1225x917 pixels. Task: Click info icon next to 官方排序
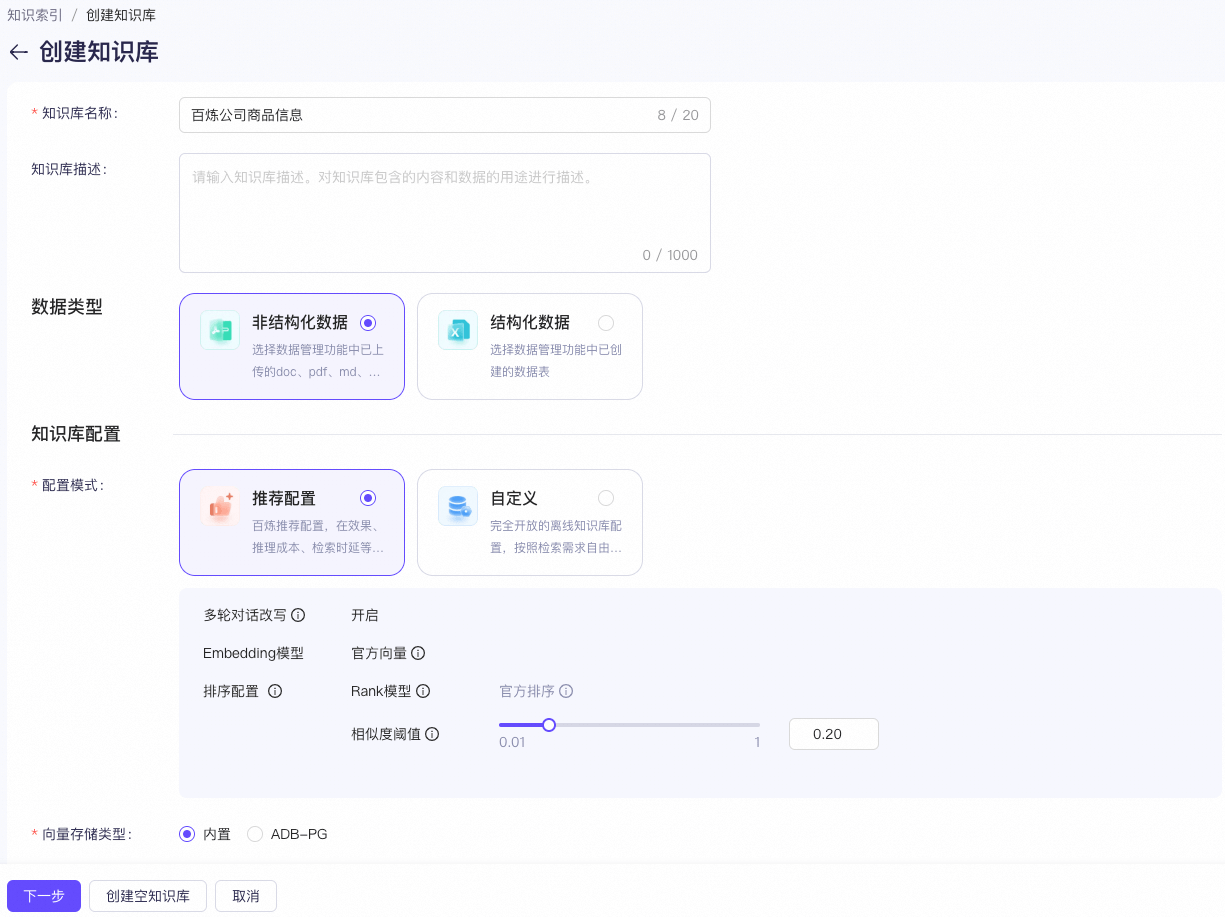[566, 691]
